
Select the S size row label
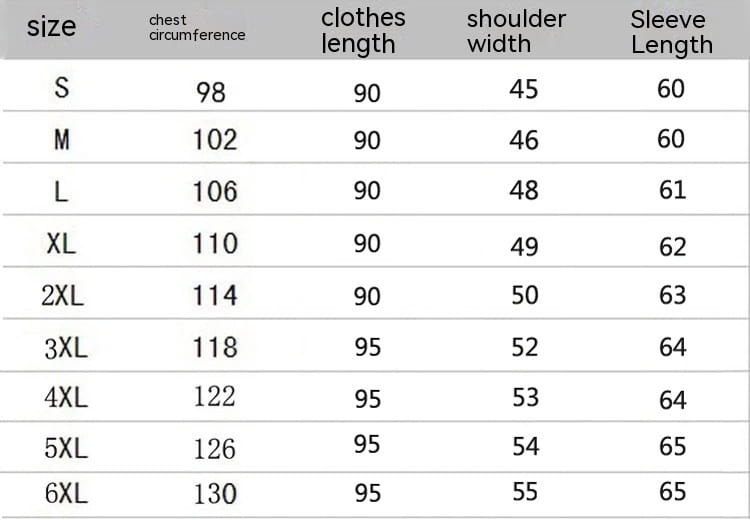tap(62, 88)
